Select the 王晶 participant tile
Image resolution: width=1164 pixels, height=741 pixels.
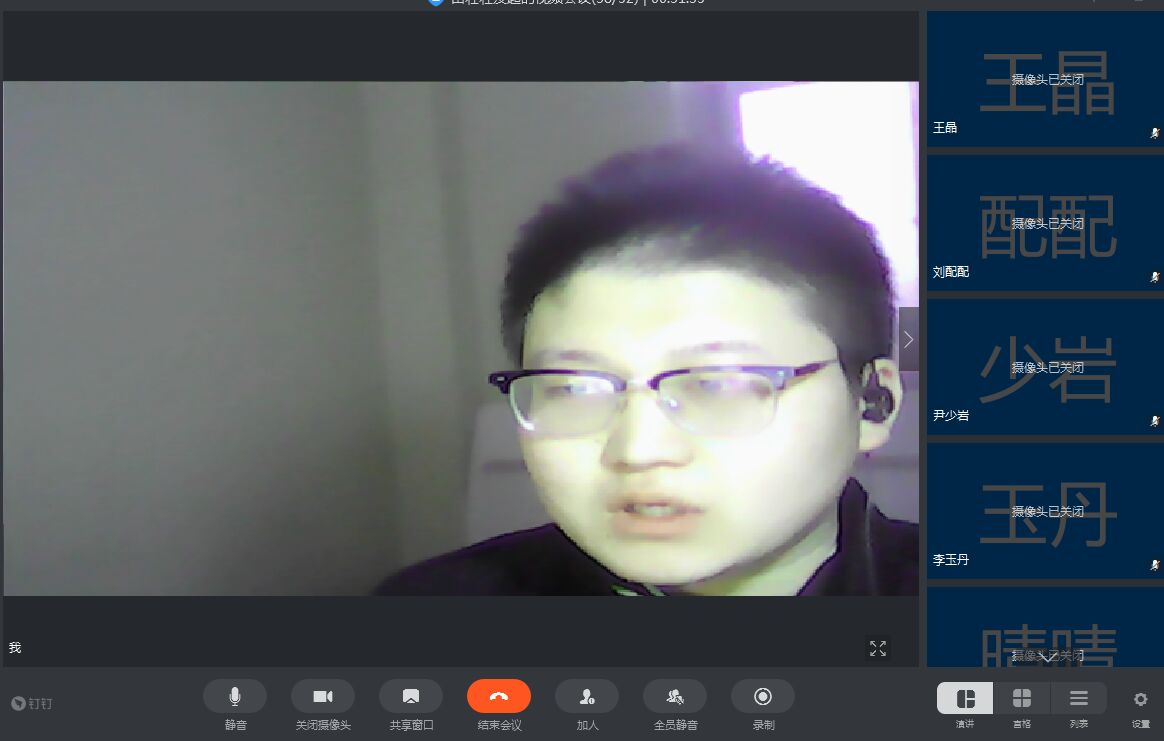click(1045, 79)
